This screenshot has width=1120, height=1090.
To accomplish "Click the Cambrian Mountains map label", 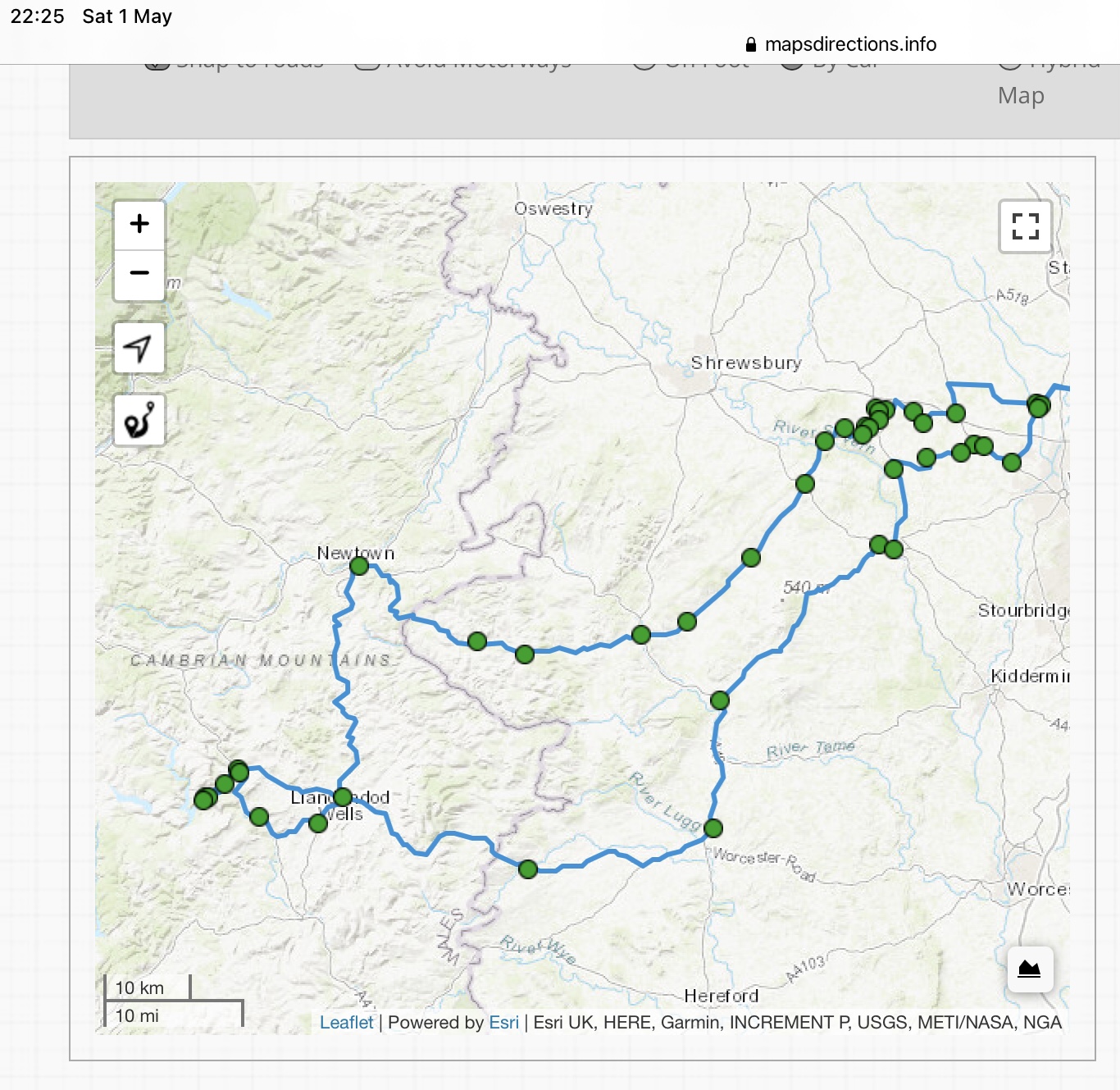I will tap(261, 660).
